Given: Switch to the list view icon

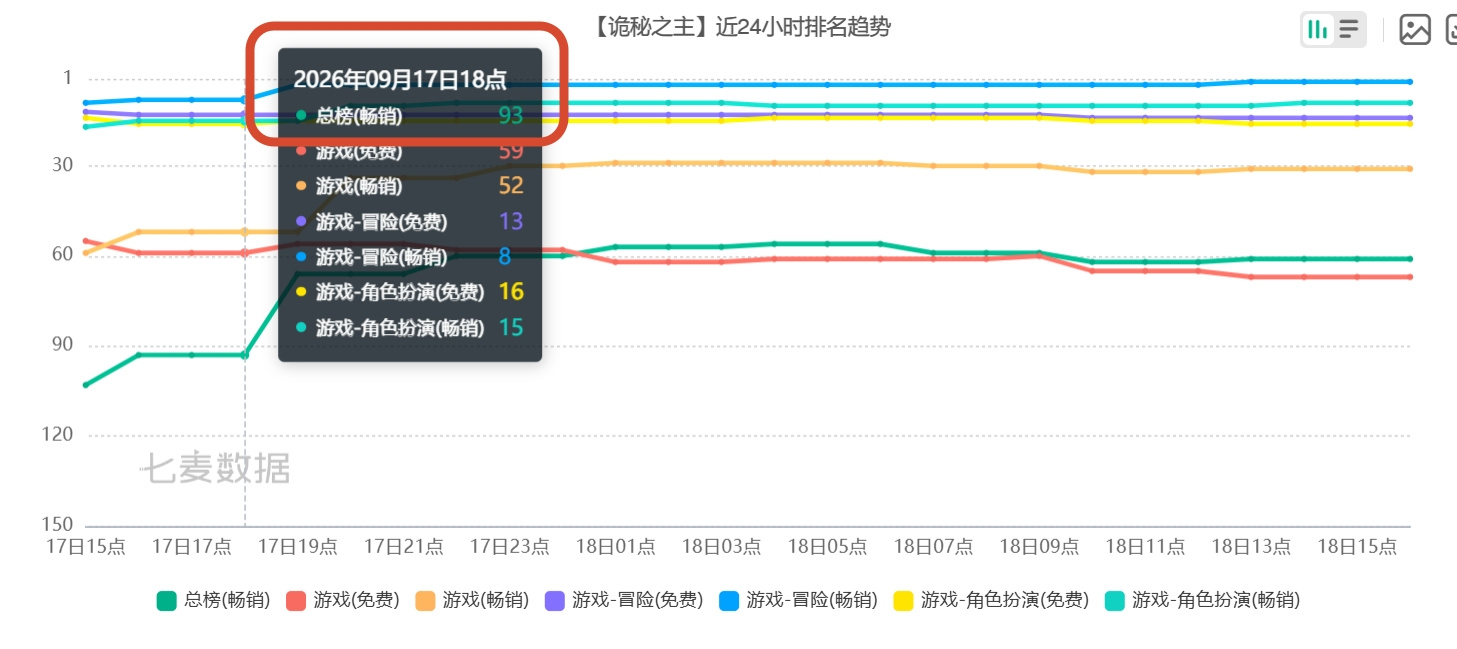Looking at the screenshot, I should (1349, 29).
